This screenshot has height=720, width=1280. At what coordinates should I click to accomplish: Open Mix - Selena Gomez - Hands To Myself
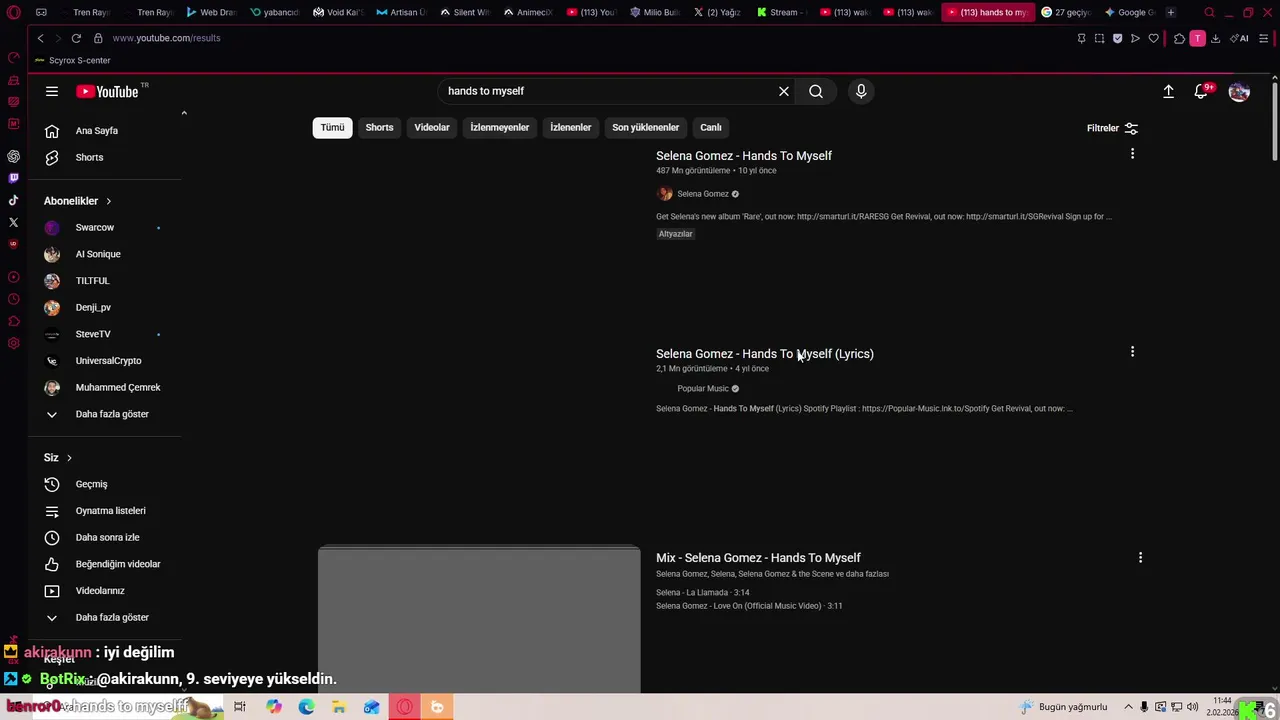tap(758, 558)
